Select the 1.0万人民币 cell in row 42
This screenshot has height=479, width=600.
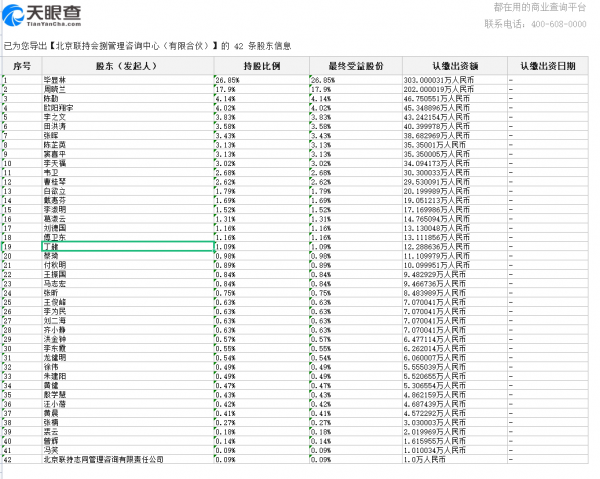click(455, 459)
